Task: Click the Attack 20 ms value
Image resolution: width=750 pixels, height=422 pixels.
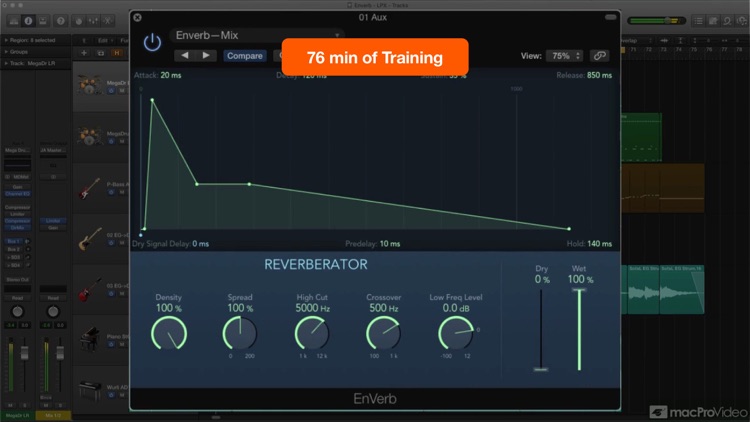Action: [x=171, y=75]
